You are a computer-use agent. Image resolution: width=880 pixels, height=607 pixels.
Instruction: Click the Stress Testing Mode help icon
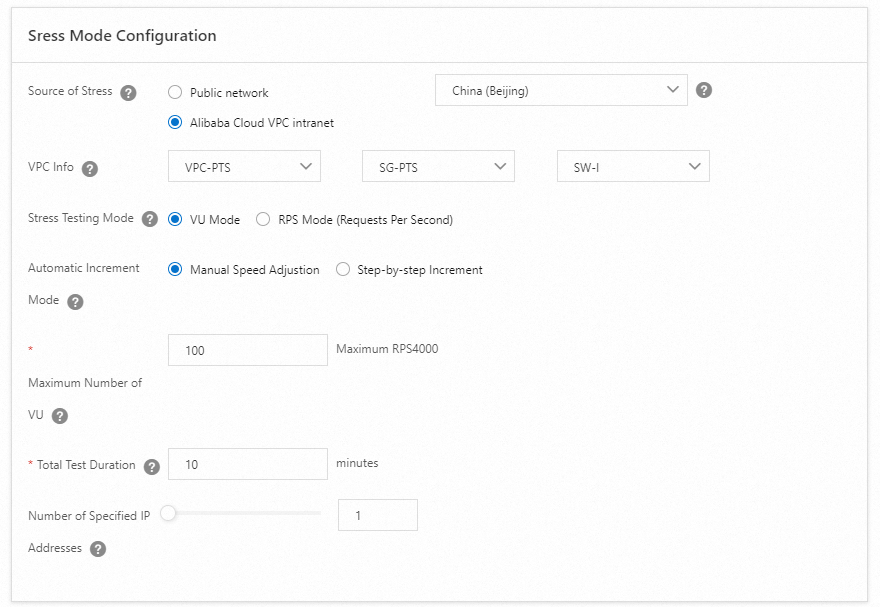pos(150,219)
